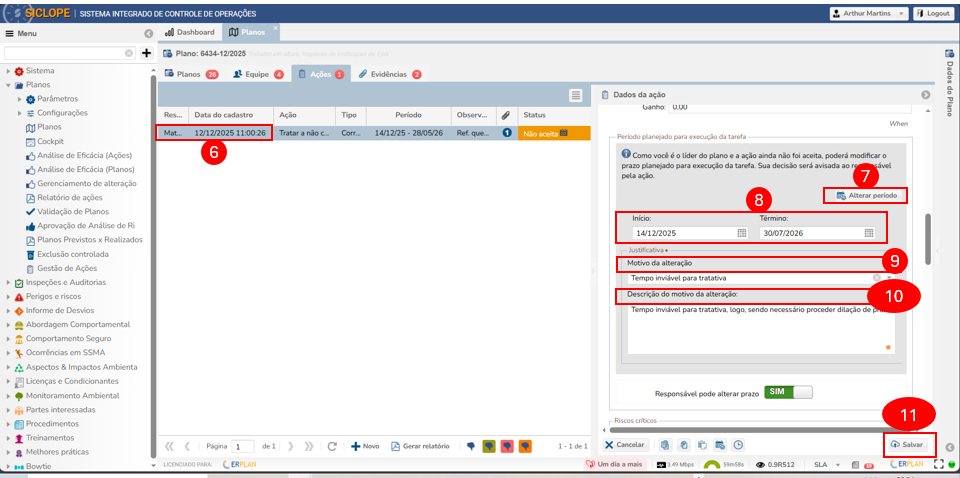
Task: Click the Alterar período button
Action: [866, 195]
